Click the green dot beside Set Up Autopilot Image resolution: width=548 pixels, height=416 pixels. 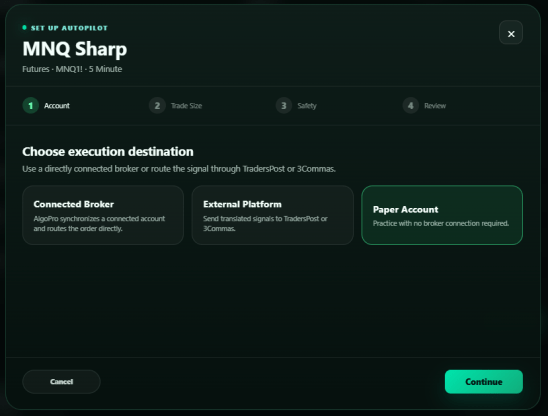click(24, 28)
